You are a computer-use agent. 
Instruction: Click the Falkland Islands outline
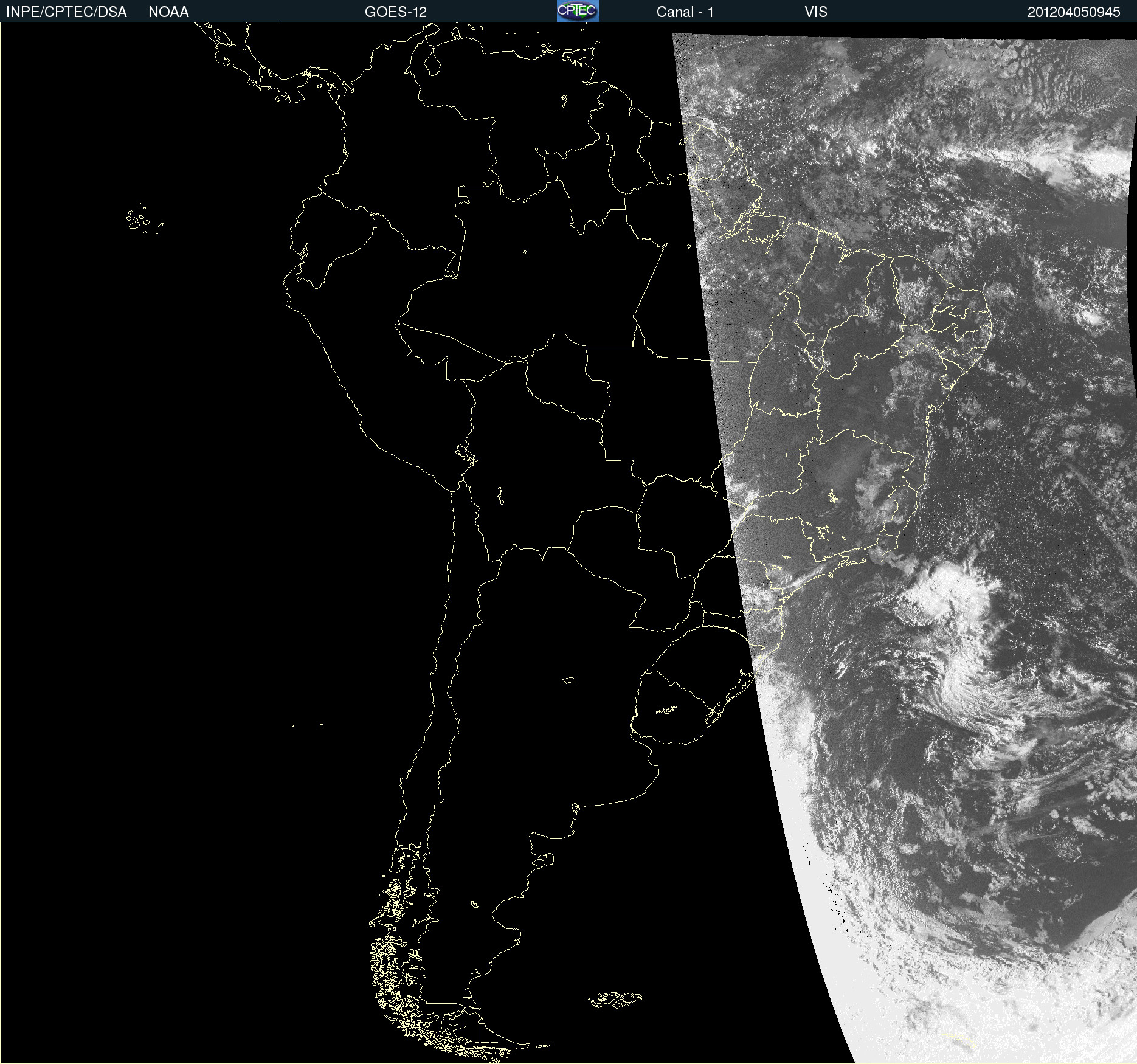(615, 1000)
